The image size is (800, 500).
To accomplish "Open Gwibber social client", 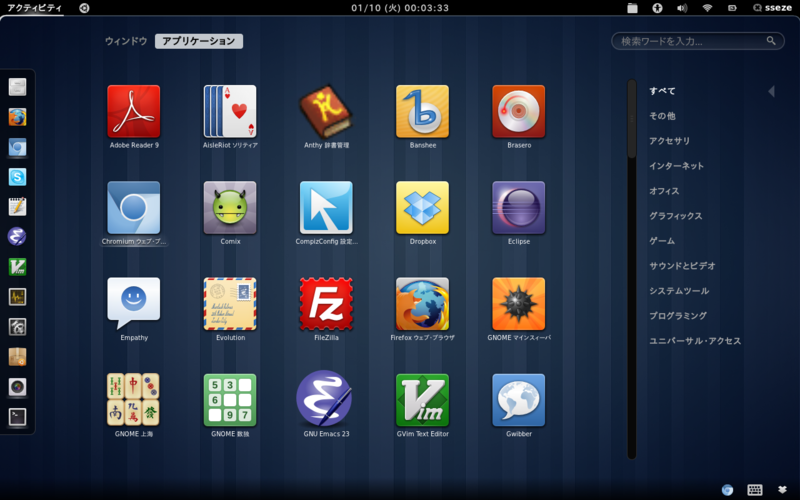I will click(518, 399).
